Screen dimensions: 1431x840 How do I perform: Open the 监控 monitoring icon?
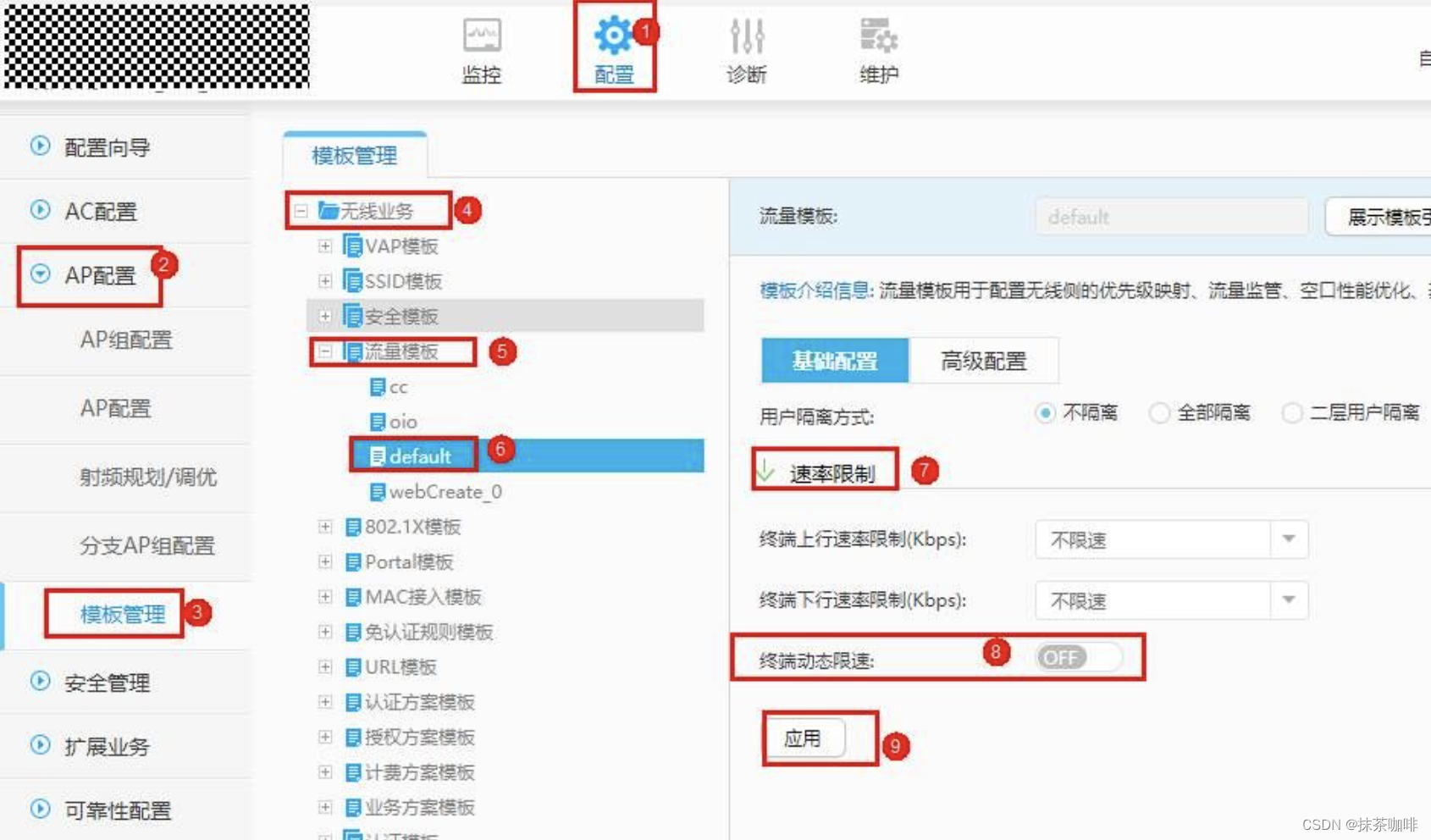(x=482, y=36)
